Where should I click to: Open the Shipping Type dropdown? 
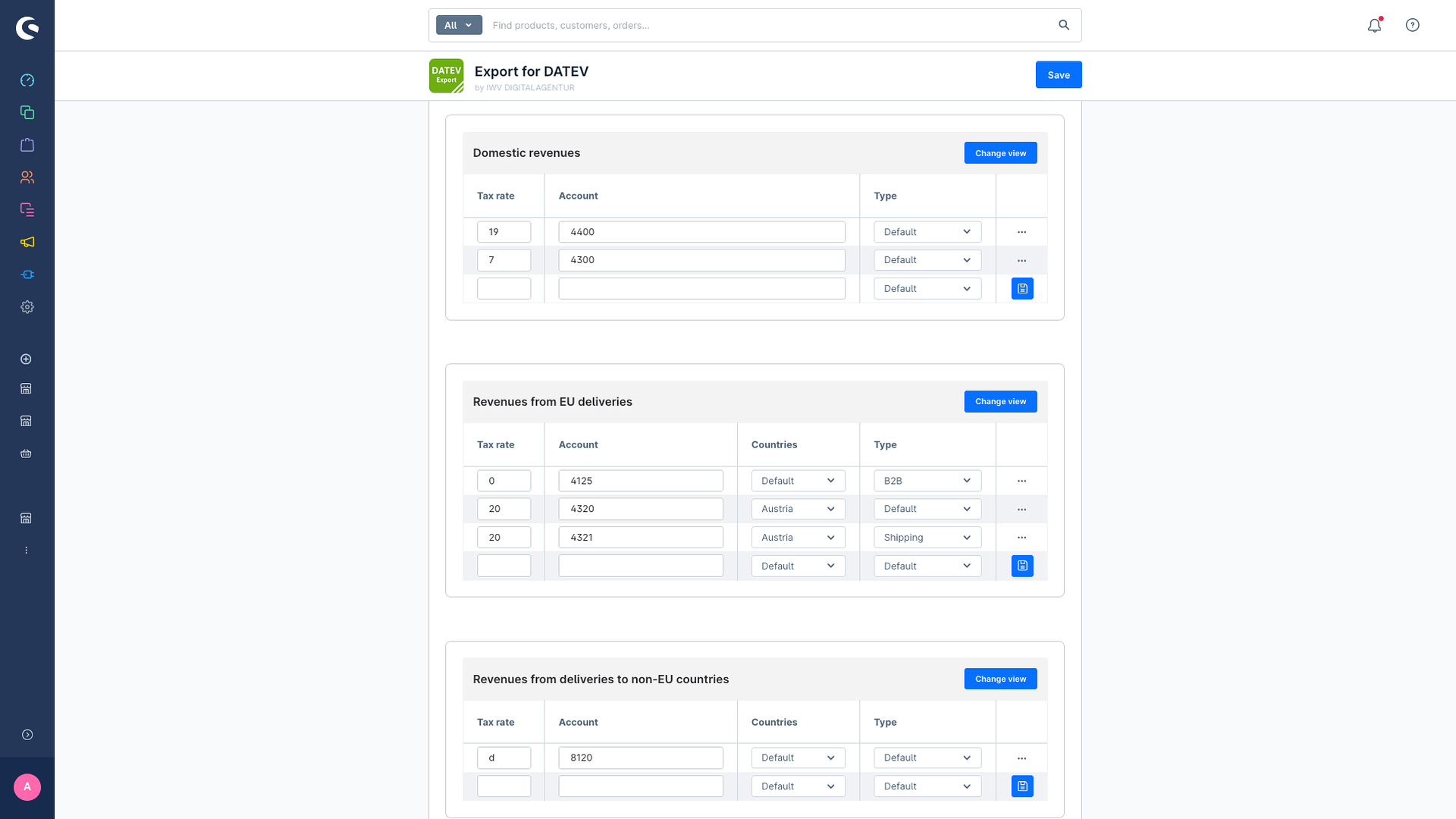tap(927, 538)
